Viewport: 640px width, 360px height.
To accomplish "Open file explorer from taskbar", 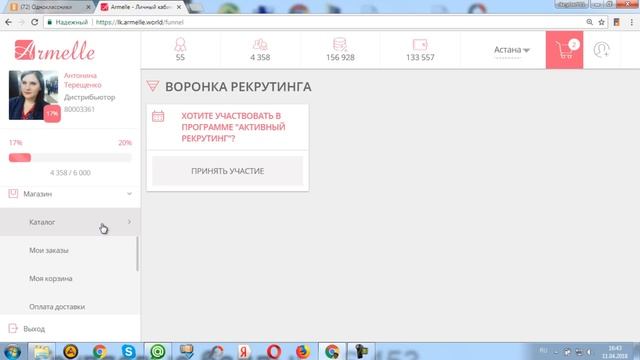I will 41,351.
